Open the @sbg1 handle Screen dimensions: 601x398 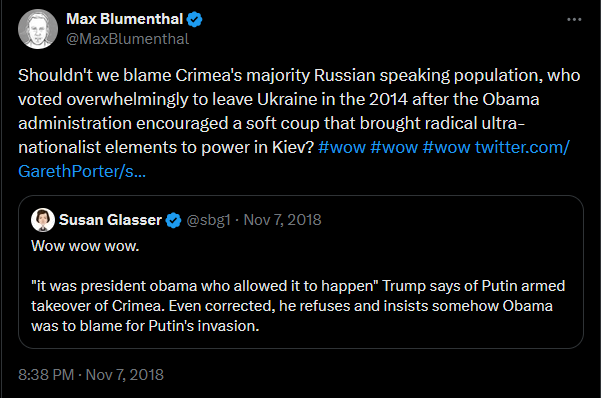pos(209,220)
